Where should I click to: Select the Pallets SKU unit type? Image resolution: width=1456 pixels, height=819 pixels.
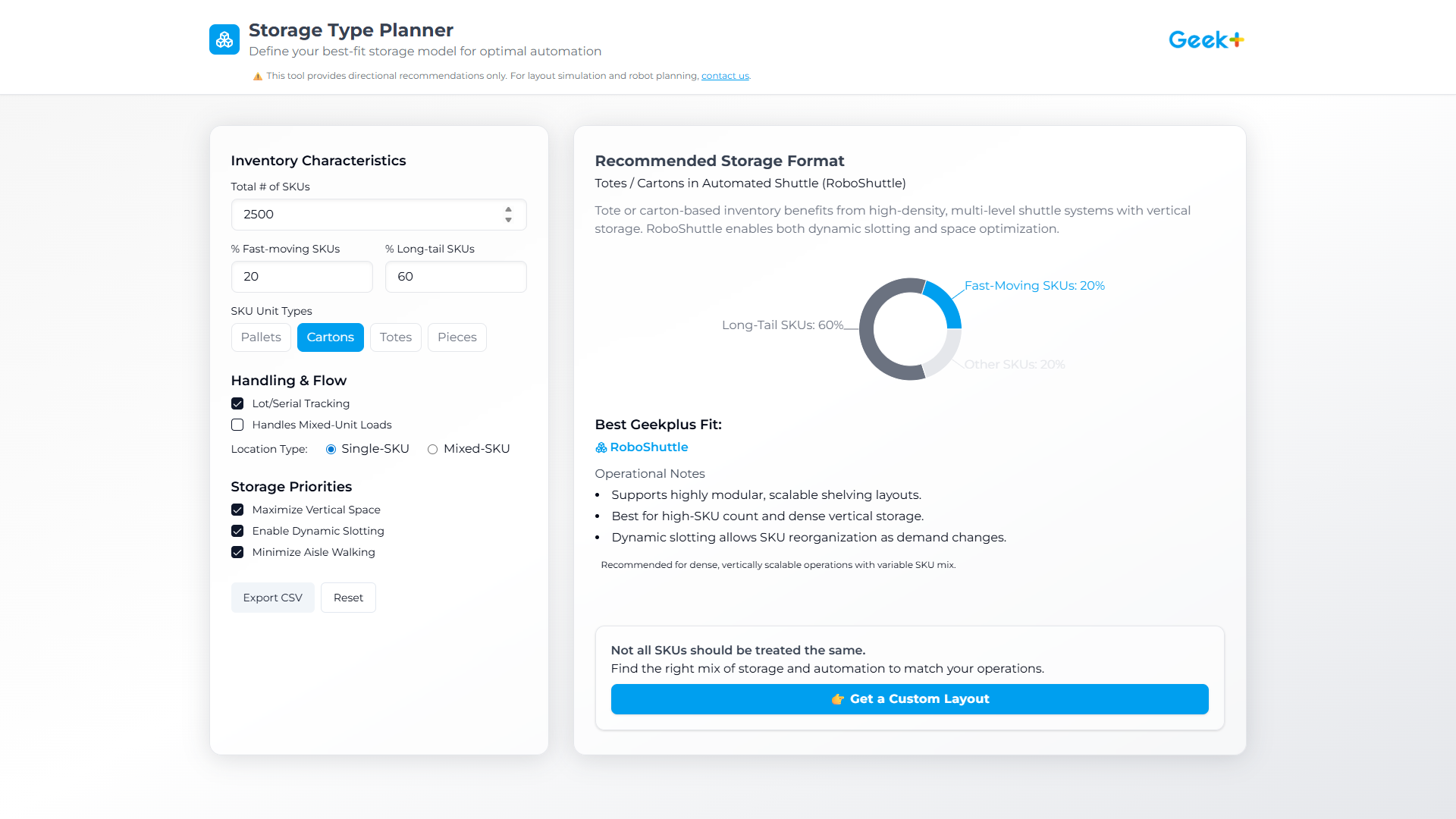click(261, 337)
